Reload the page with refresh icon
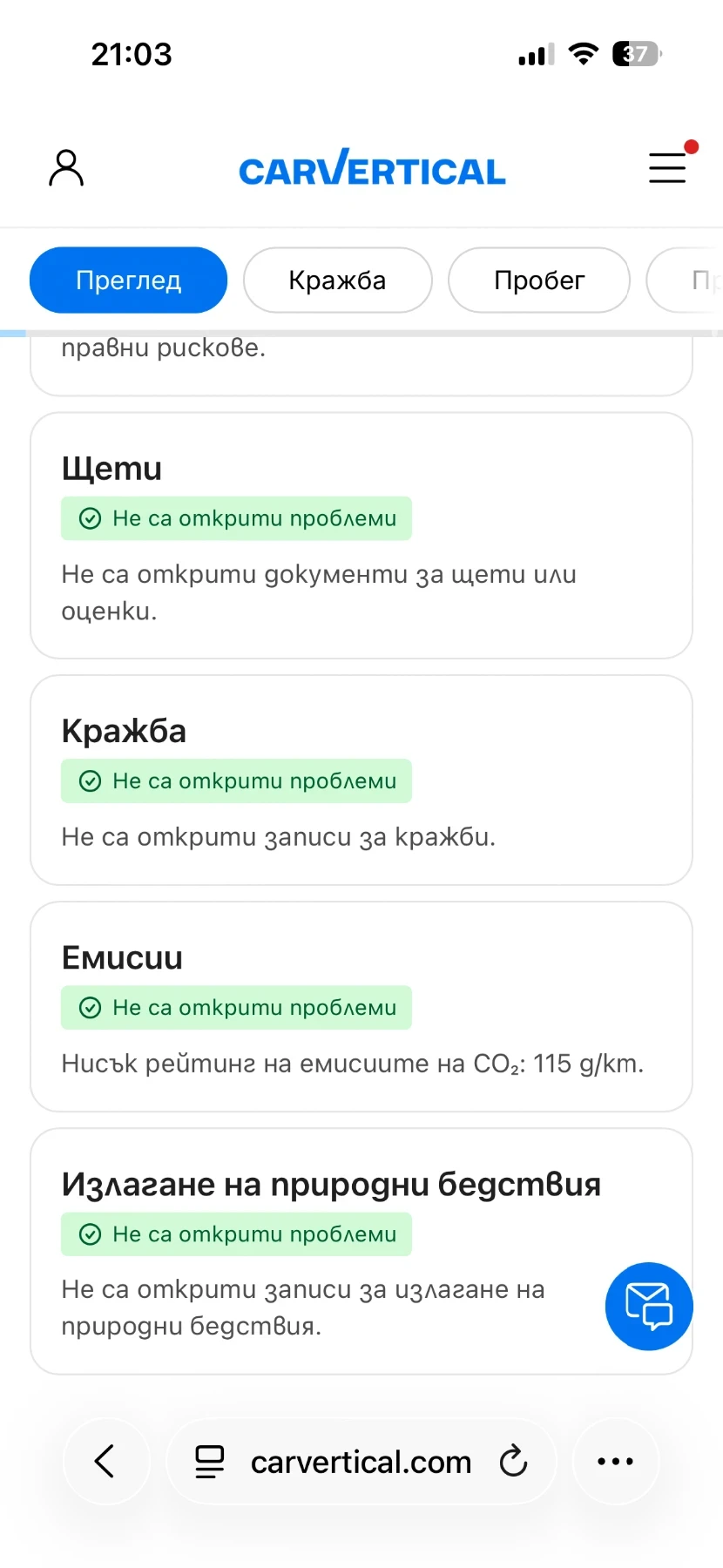This screenshot has height=1568, width=723. tap(513, 1461)
